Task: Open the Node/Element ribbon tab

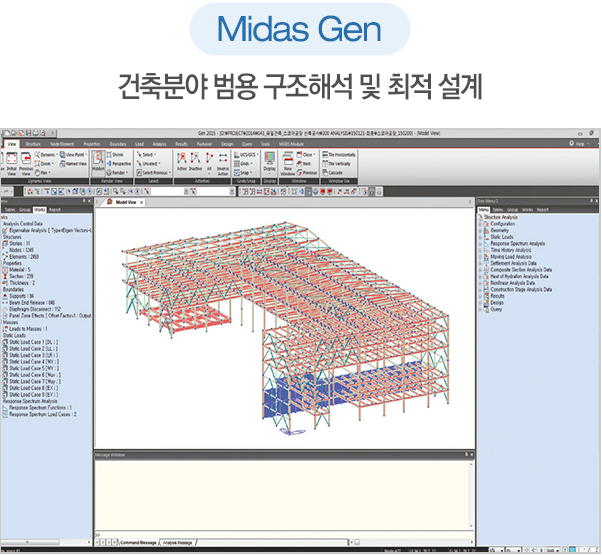Action: click(x=62, y=144)
